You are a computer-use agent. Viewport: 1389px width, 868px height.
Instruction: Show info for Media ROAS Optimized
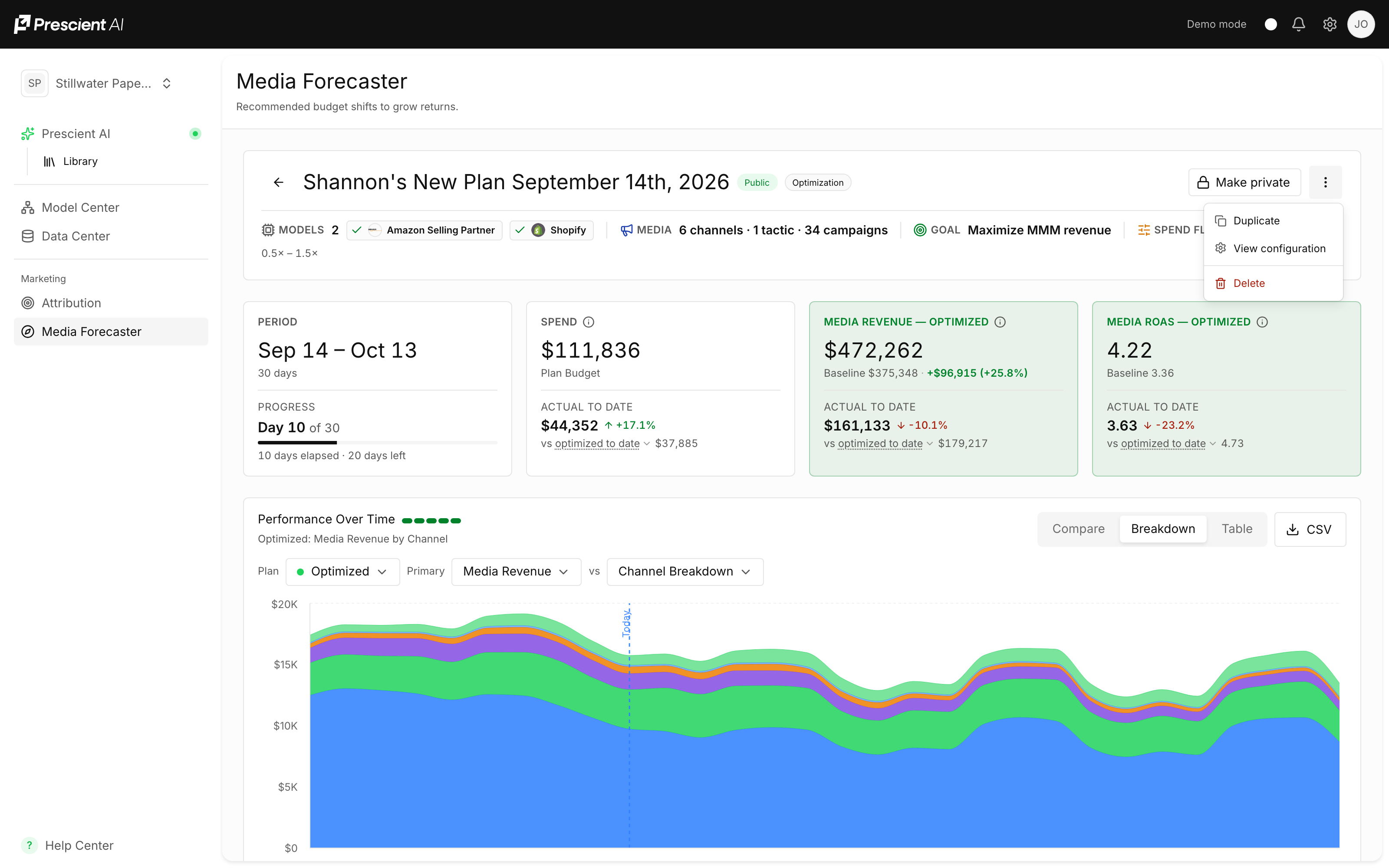pyautogui.click(x=1262, y=322)
